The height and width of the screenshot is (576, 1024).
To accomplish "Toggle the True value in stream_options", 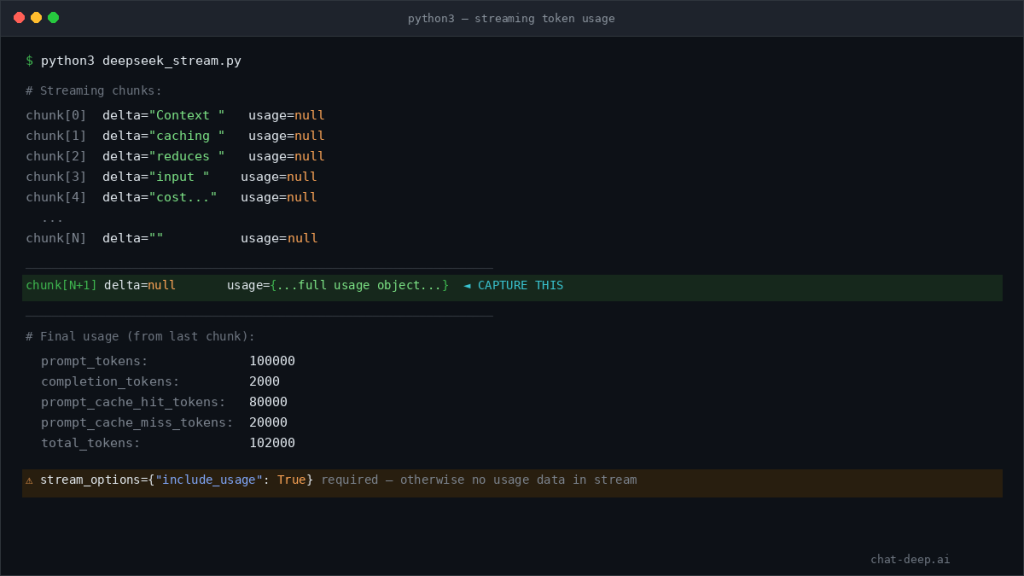I will click(292, 480).
